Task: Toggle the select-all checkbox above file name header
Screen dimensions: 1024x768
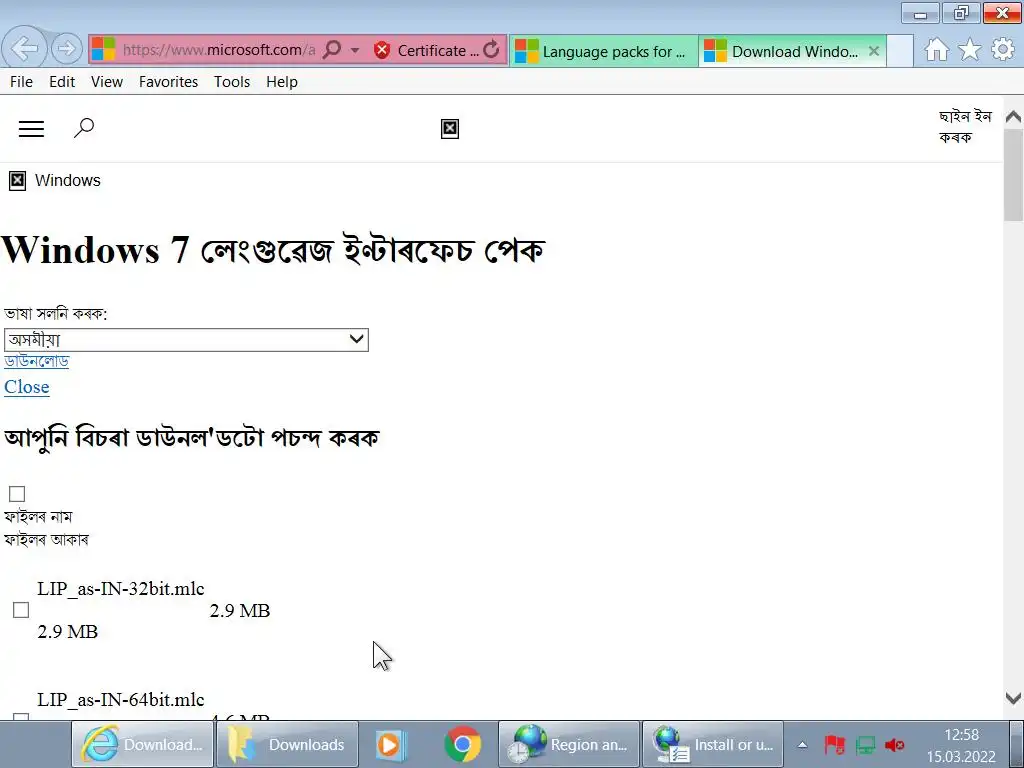Action: 17,494
